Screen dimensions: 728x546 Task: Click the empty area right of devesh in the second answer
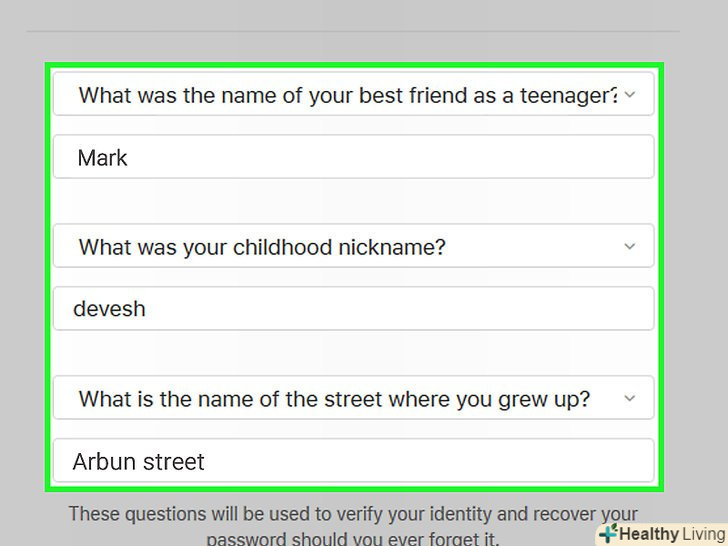400,309
